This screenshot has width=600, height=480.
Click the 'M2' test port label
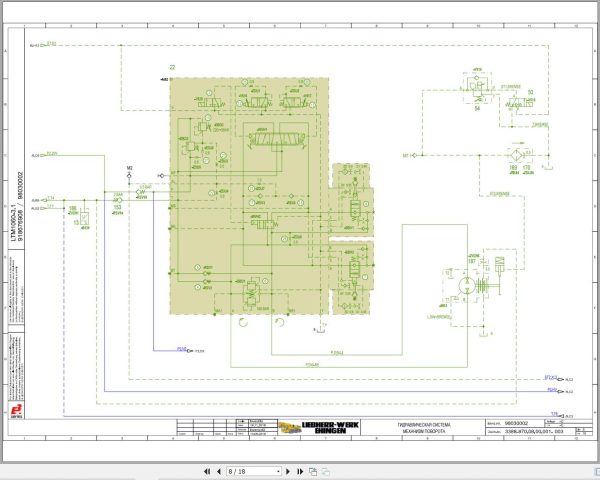click(129, 168)
